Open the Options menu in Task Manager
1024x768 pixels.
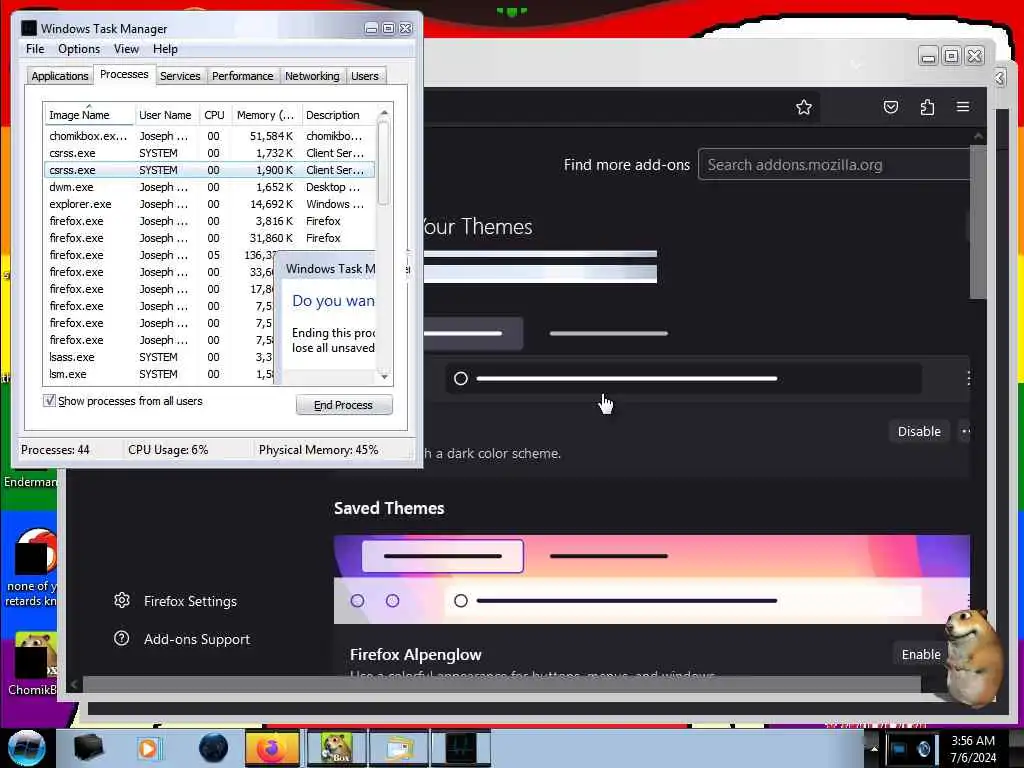(x=79, y=49)
